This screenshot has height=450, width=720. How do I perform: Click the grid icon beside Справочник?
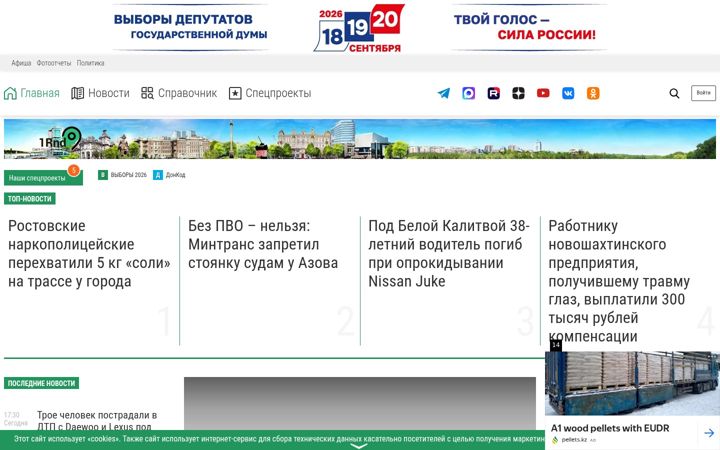point(147,93)
